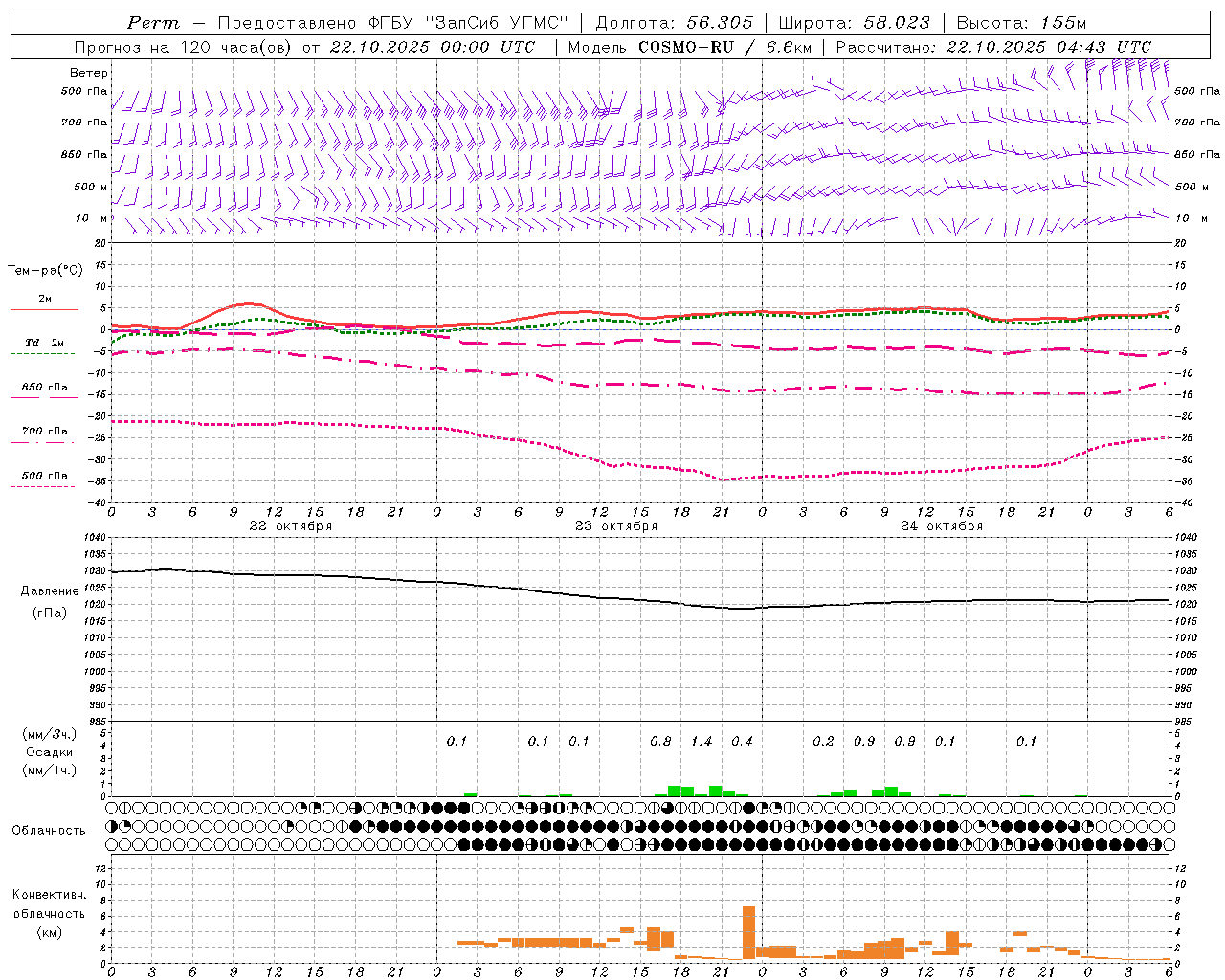Click the "(км)" unit under convective cloudiness
This screenshot has height=980, width=1225.
49,932
